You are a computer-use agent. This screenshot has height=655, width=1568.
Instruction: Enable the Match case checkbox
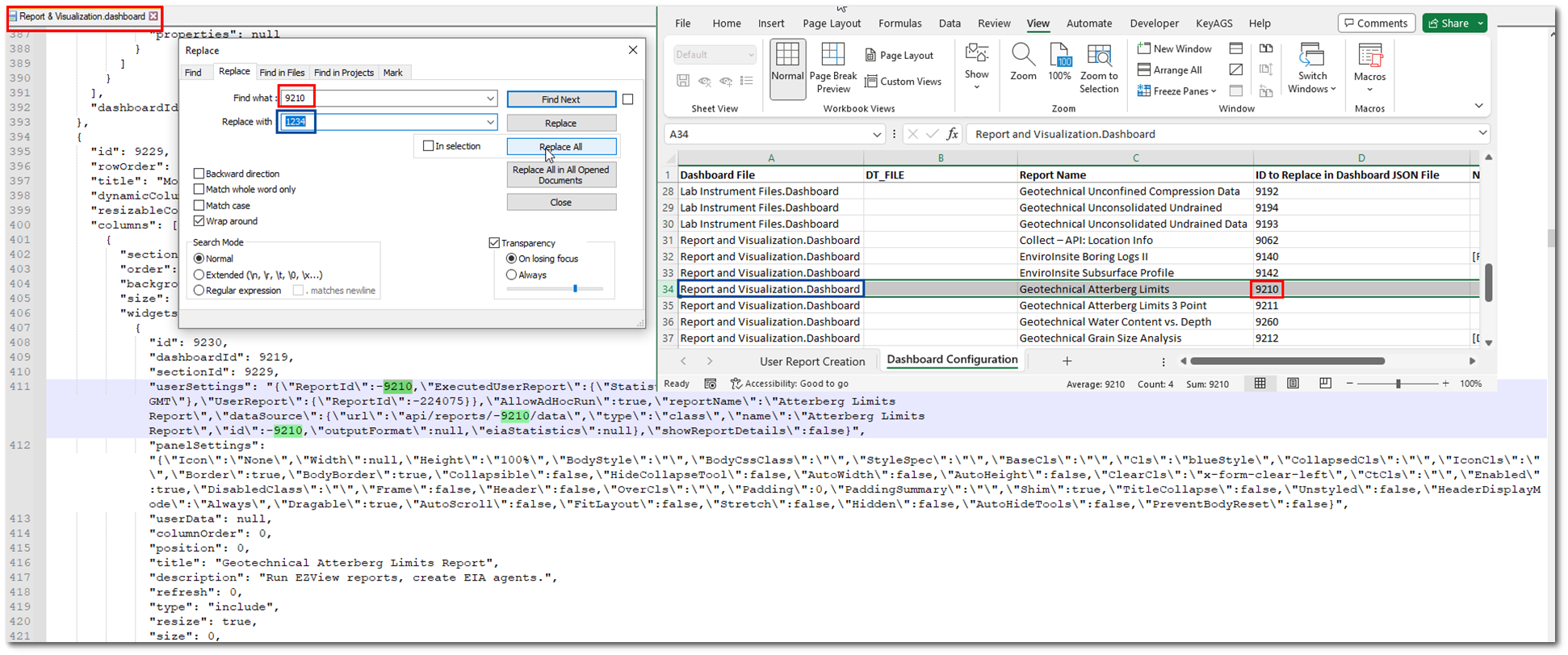click(199, 205)
